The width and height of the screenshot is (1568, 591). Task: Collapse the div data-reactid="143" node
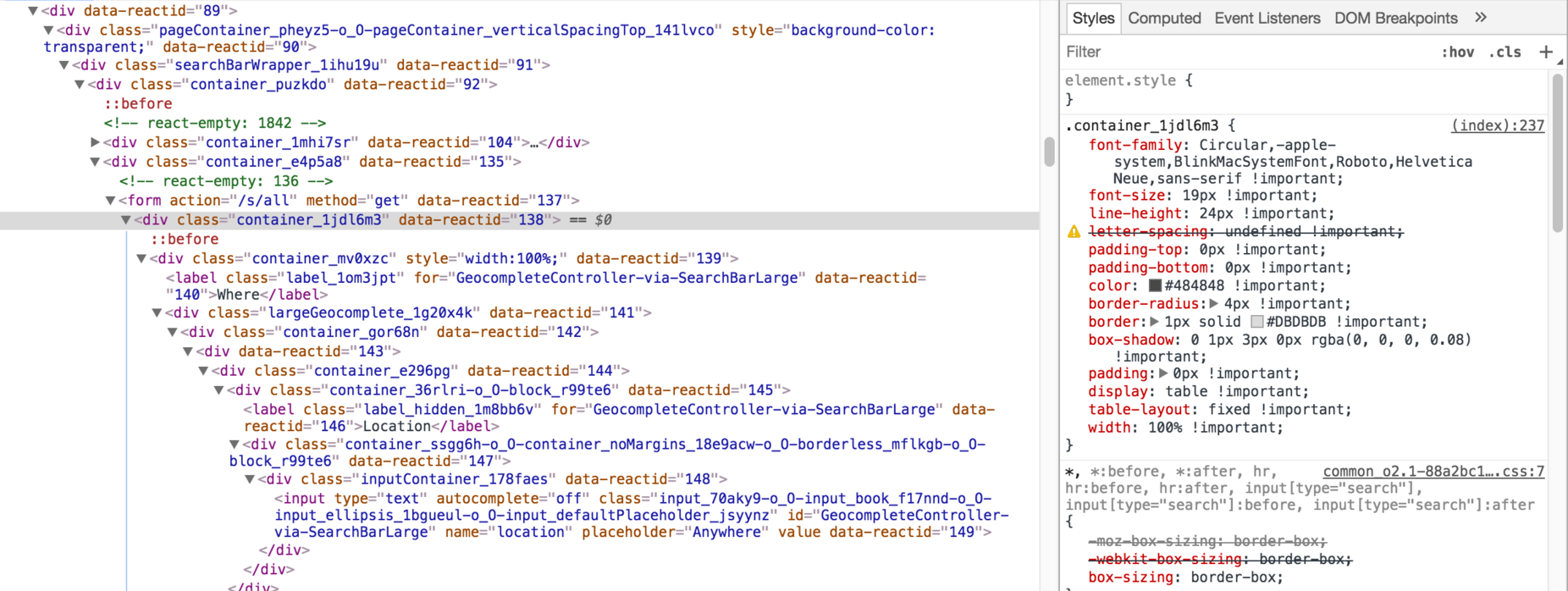coord(188,351)
